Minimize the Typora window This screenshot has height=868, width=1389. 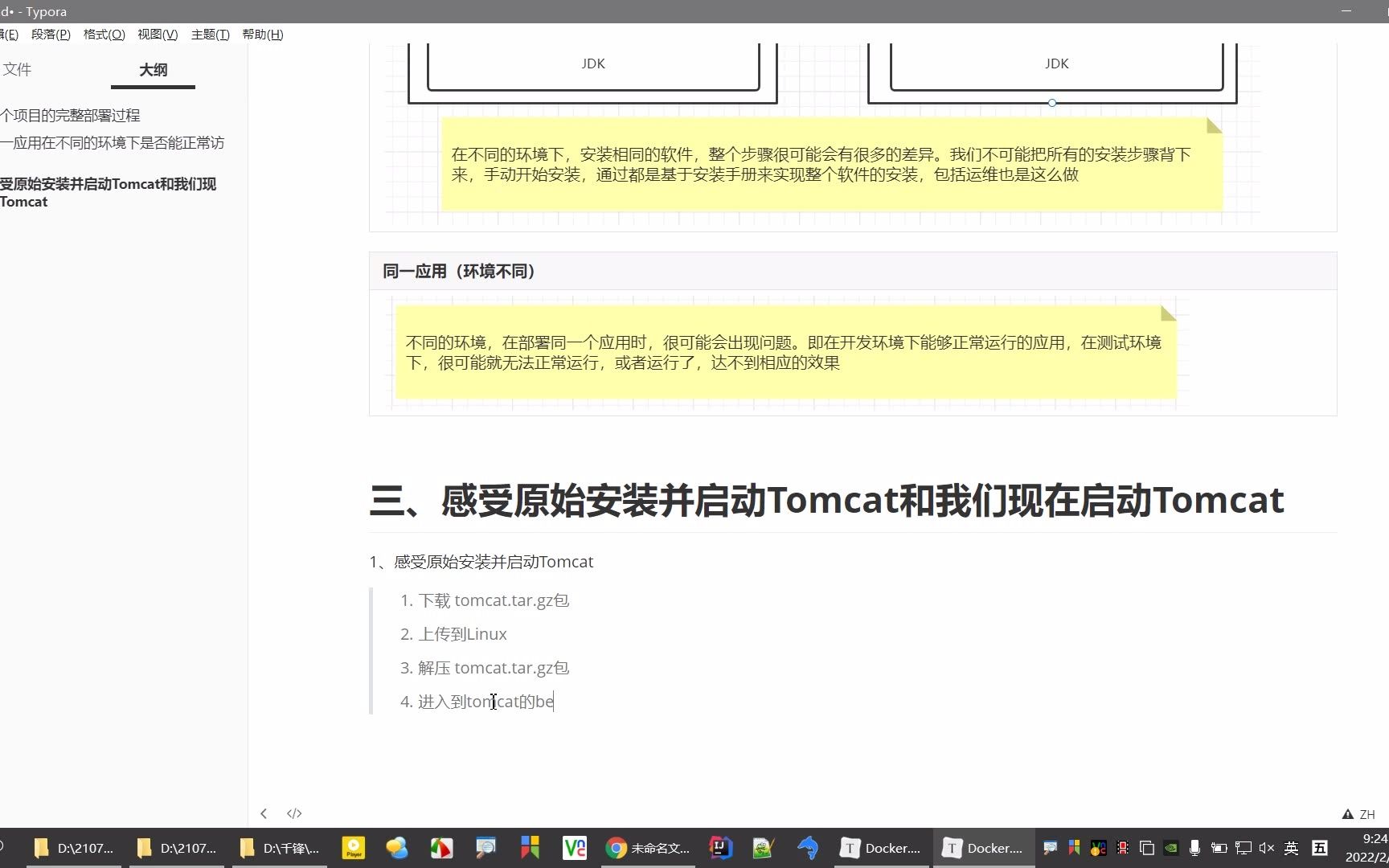[x=1346, y=11]
